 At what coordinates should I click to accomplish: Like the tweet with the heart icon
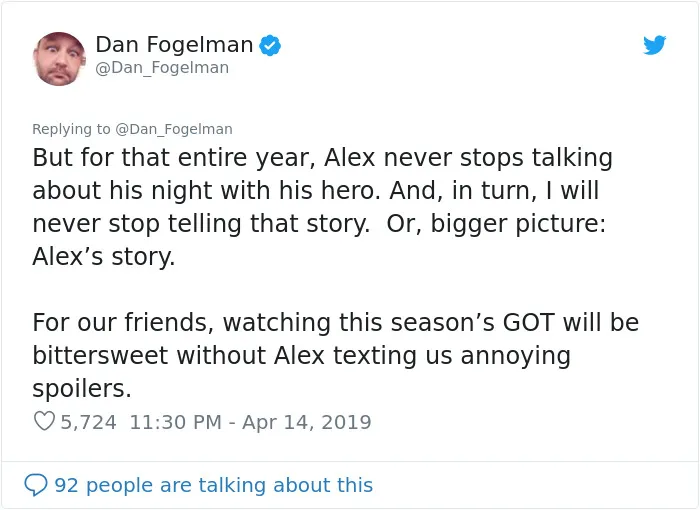click(44, 421)
